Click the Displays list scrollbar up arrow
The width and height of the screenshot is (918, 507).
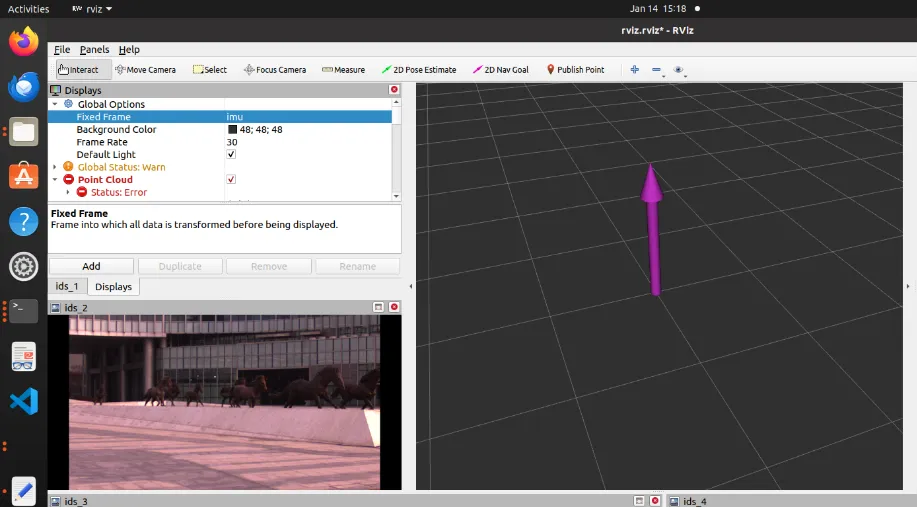396,102
